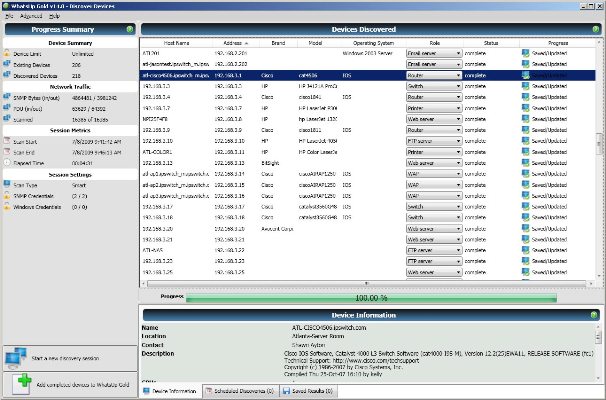
Task: Switch to Scheduled Discoveries (0) tab
Action: tap(240, 391)
